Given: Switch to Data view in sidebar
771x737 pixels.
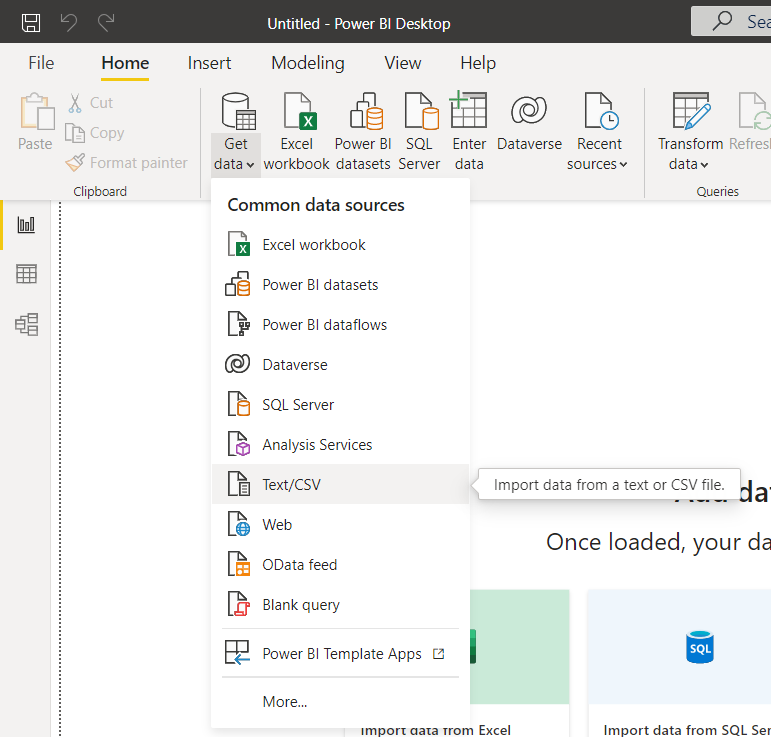Looking at the screenshot, I should pos(26,274).
